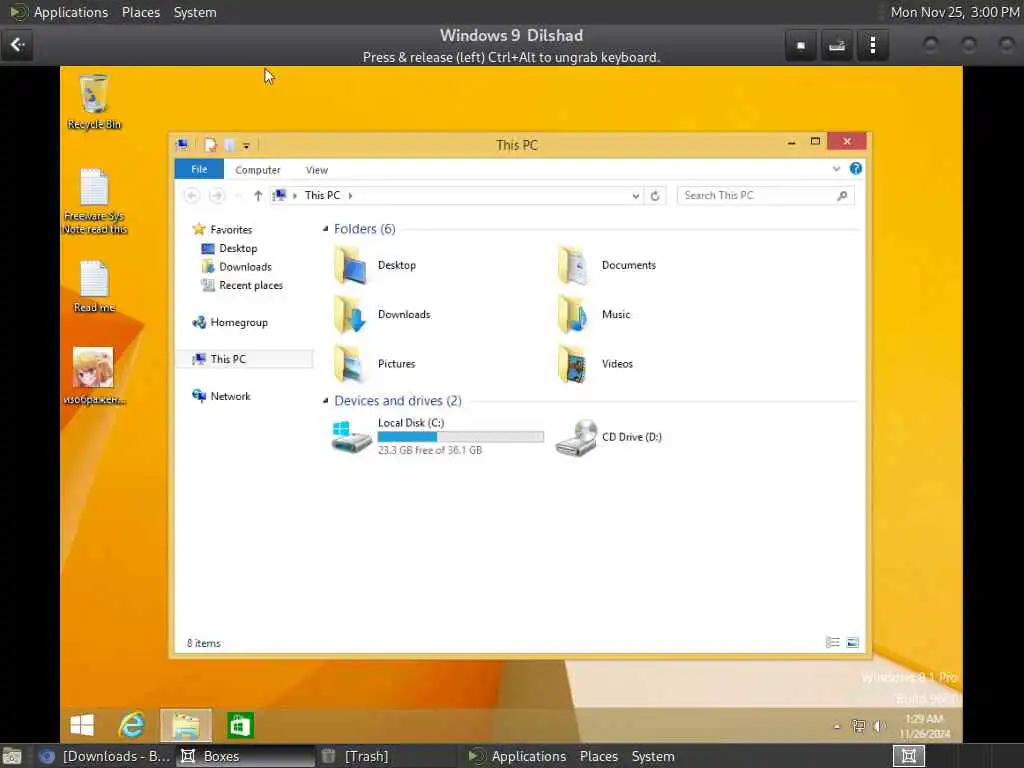The image size is (1024, 768).
Task: Switch to Large icons view in status bar
Action: pyautogui.click(x=852, y=643)
